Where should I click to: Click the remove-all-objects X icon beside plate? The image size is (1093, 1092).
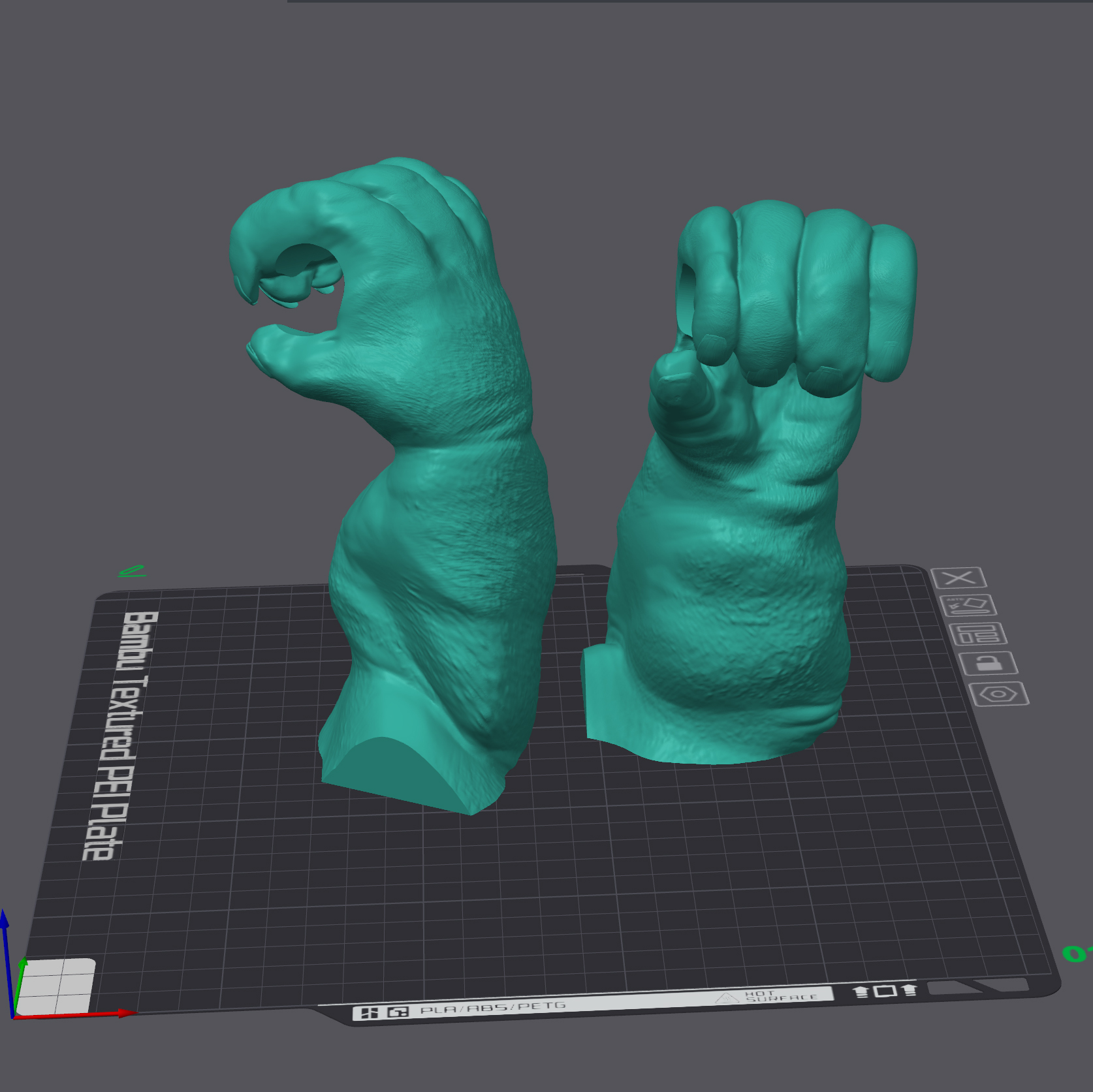click(958, 578)
